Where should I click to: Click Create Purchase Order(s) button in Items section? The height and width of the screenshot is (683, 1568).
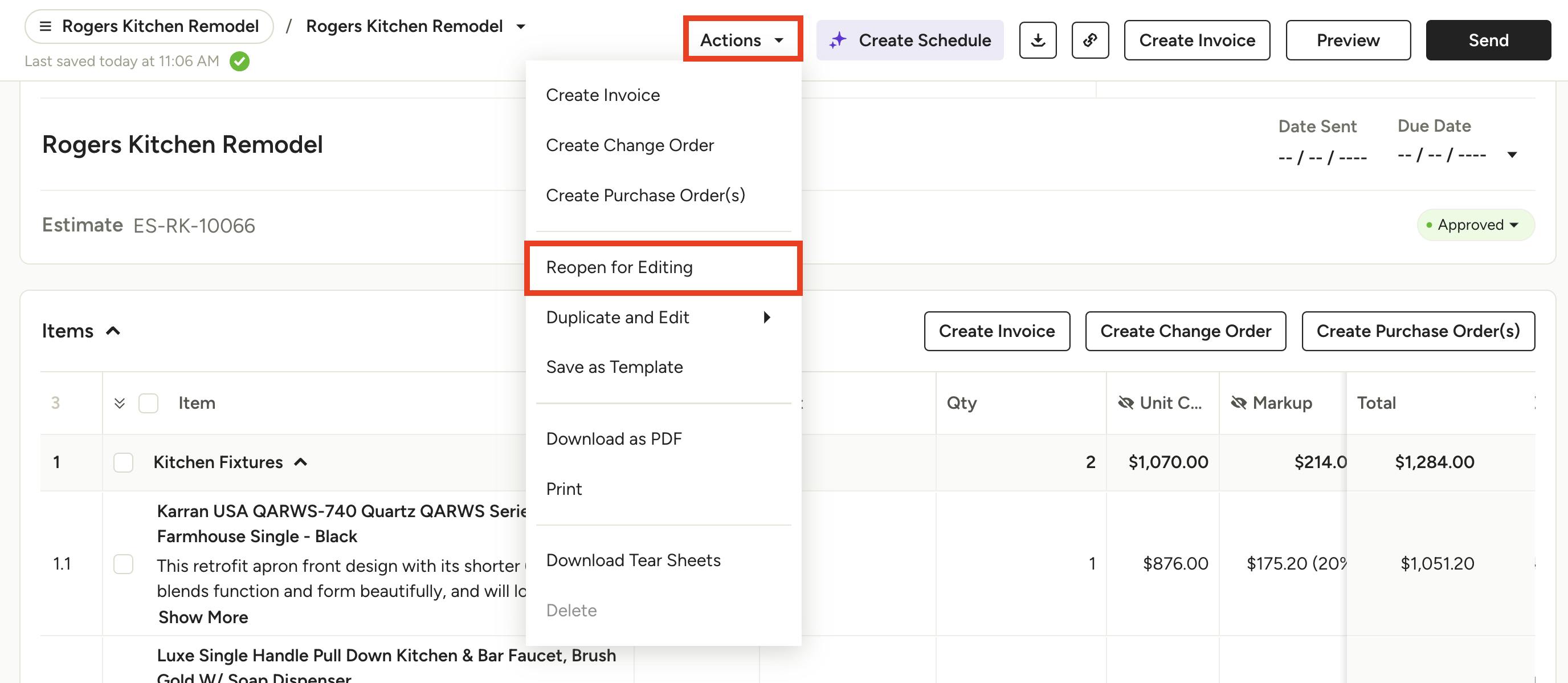[1418, 331]
